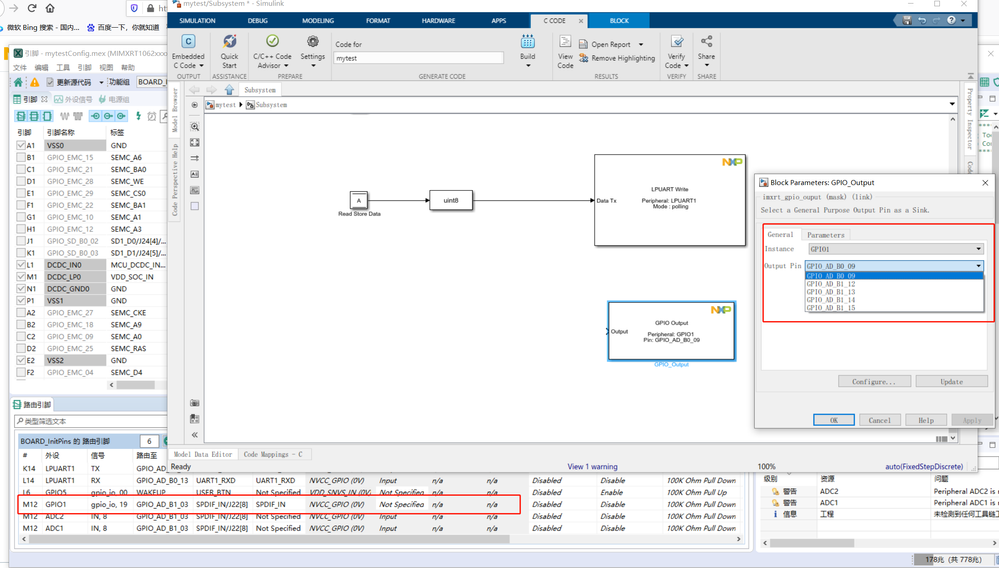Expand the Build dropdown arrow

click(x=528, y=66)
